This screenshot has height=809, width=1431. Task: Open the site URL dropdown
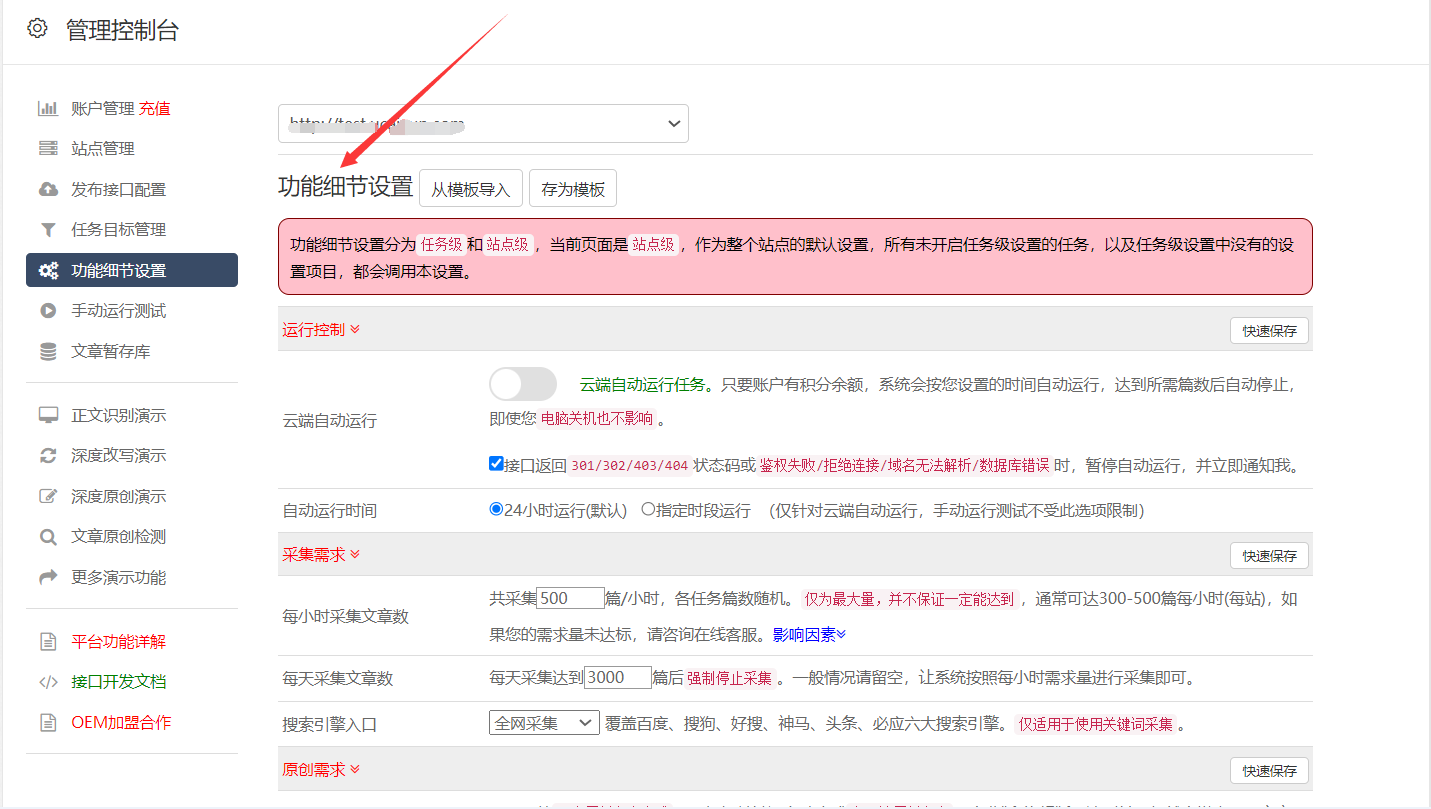click(483, 124)
